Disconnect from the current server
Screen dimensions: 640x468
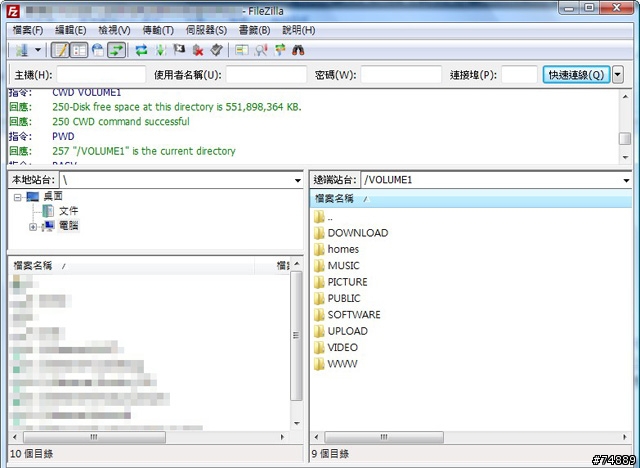pyautogui.click(x=198, y=50)
